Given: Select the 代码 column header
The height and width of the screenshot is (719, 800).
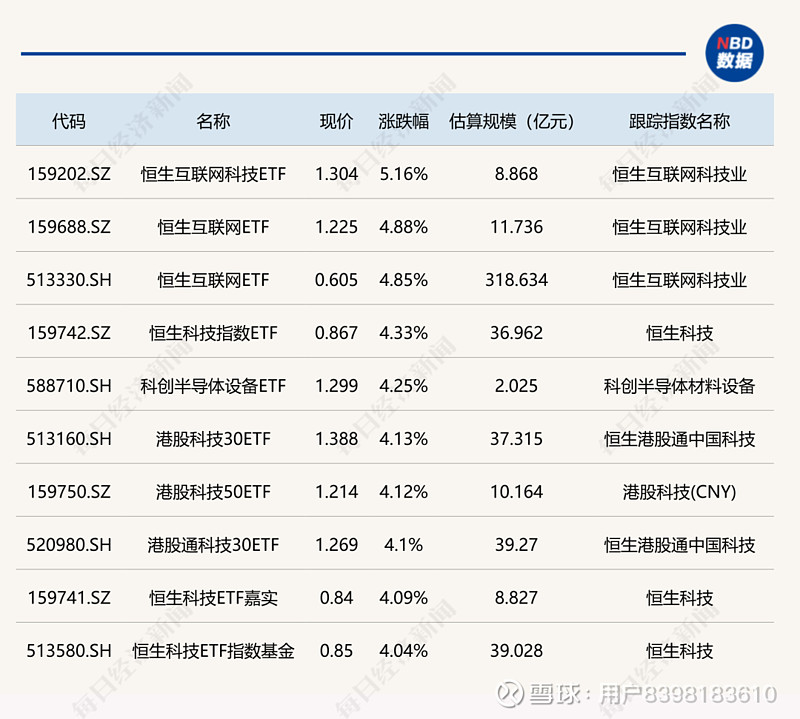Looking at the screenshot, I should (x=70, y=121).
